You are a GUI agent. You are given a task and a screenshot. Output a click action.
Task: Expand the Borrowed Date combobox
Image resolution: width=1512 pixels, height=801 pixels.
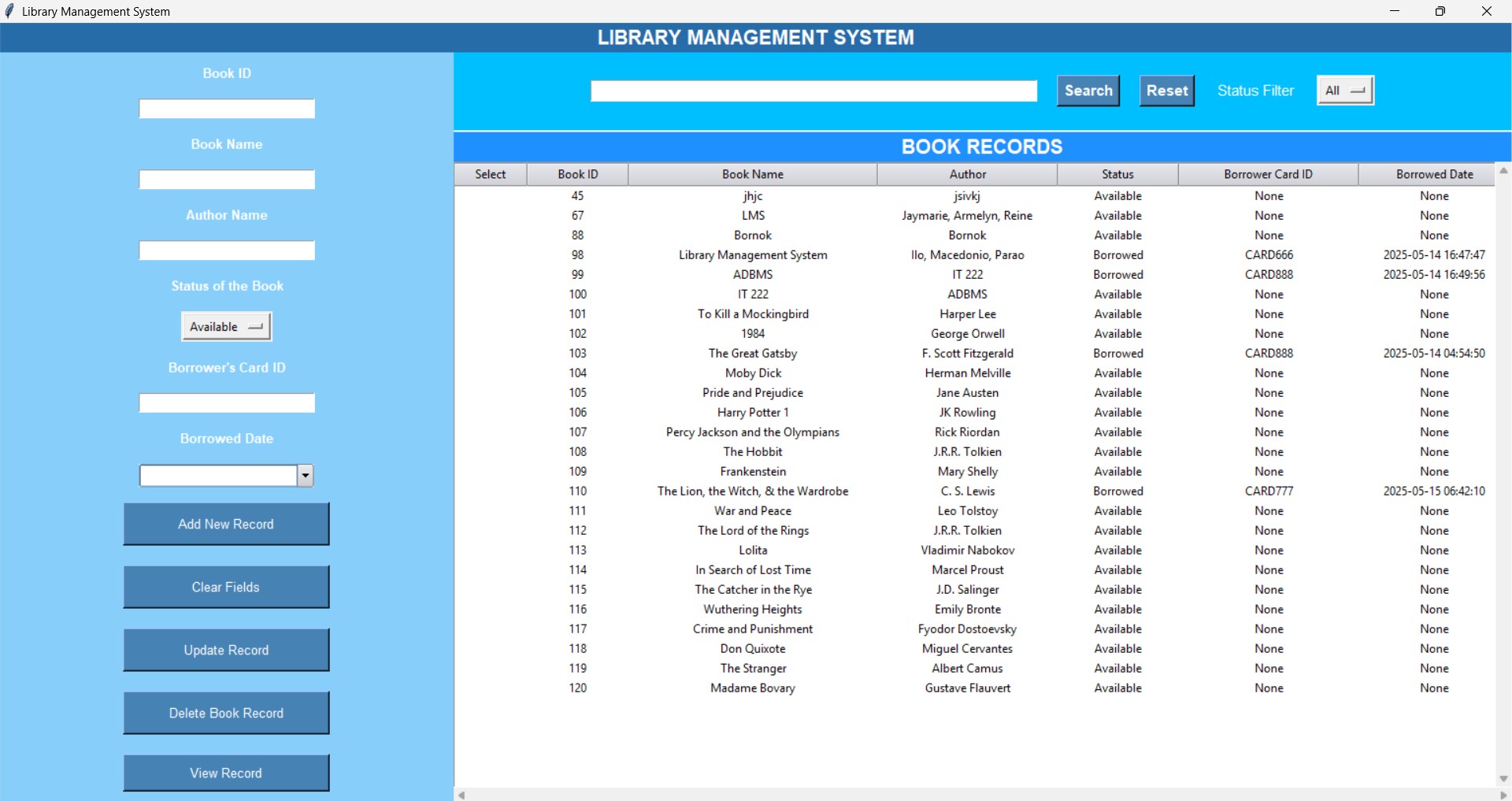click(305, 475)
